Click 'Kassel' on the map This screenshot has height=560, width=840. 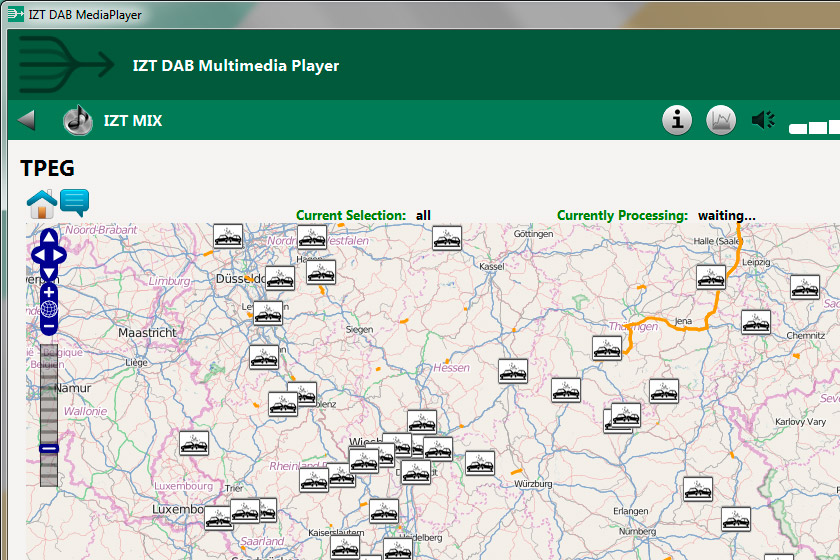[492, 266]
